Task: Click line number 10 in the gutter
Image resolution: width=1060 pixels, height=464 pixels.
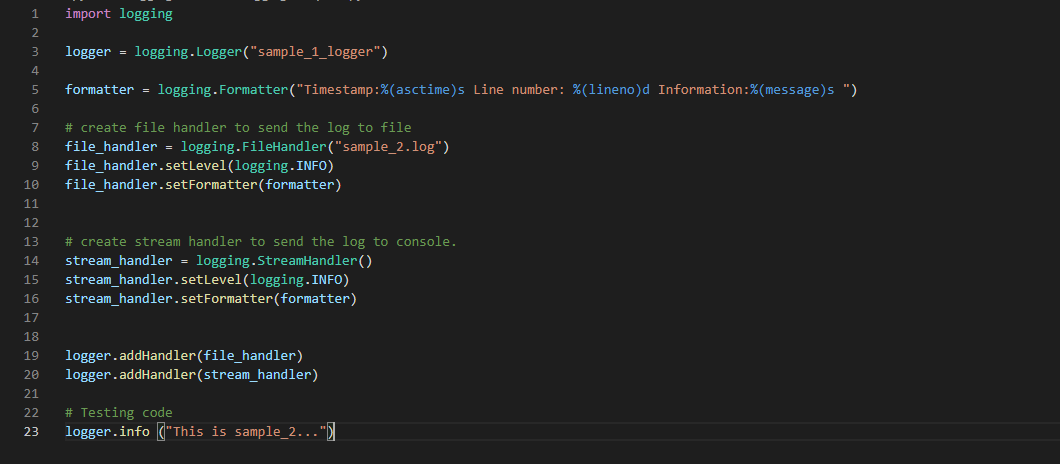Action: click(x=31, y=185)
